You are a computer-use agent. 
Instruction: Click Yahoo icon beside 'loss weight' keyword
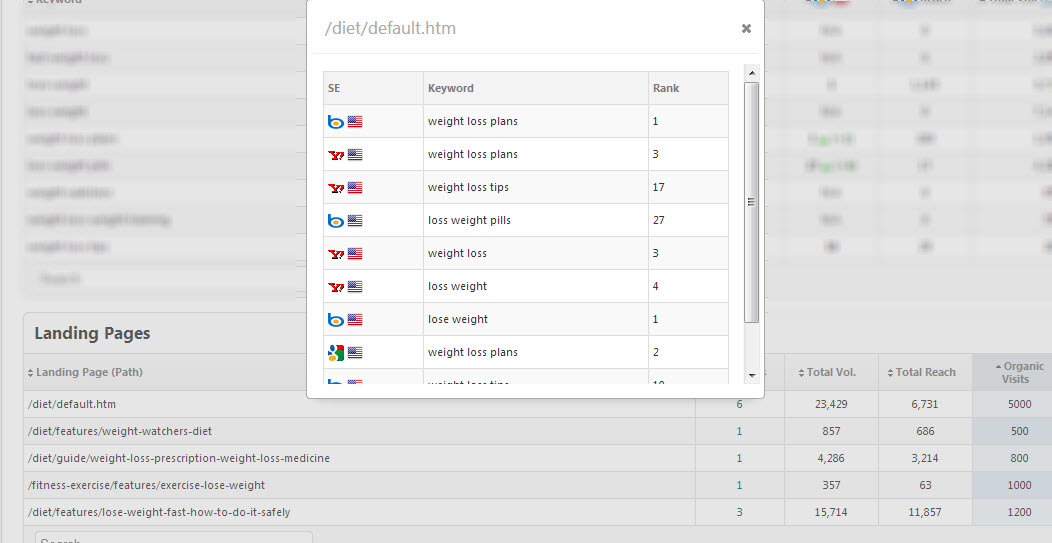point(336,286)
